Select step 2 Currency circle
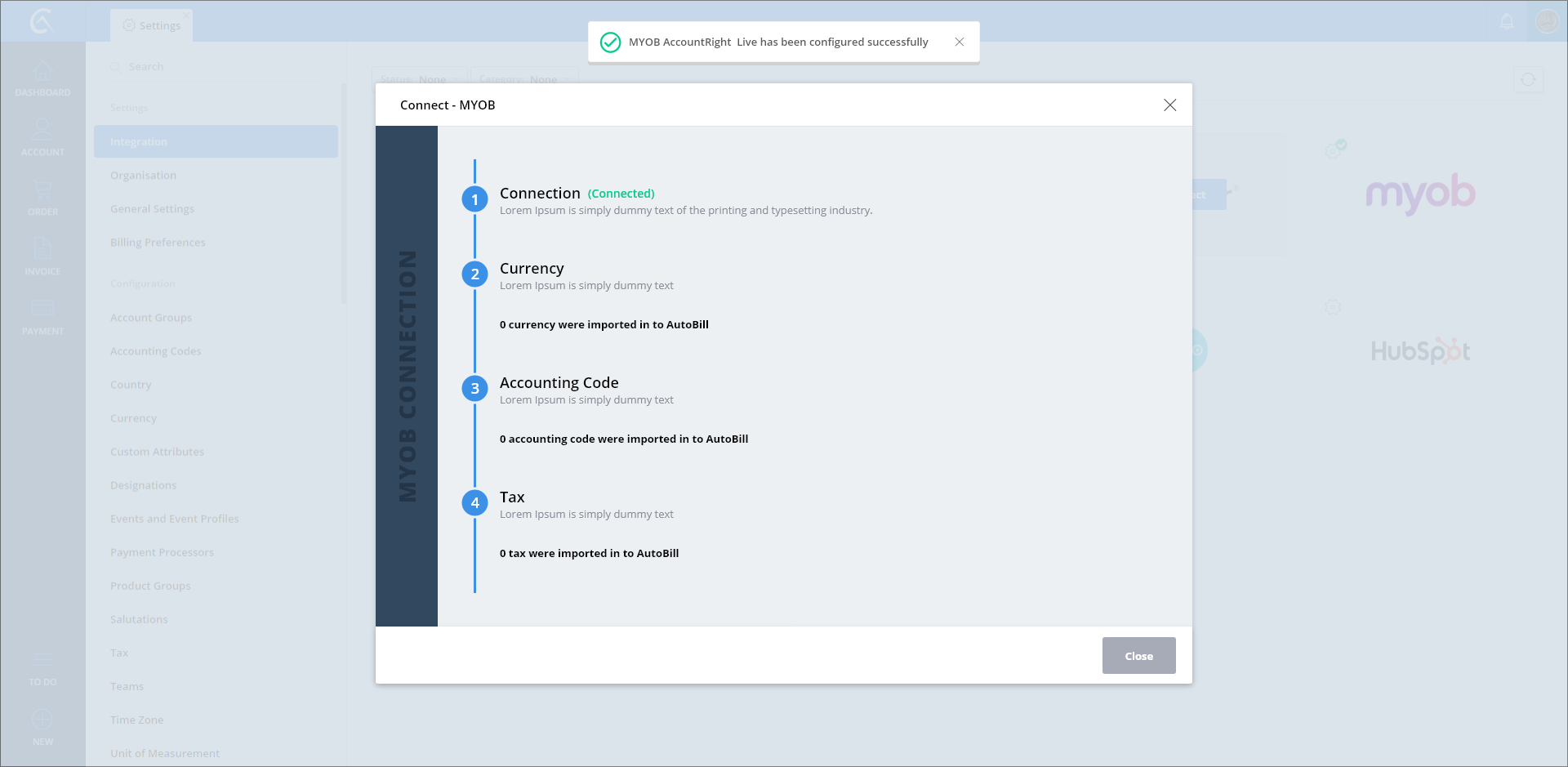 (474, 274)
